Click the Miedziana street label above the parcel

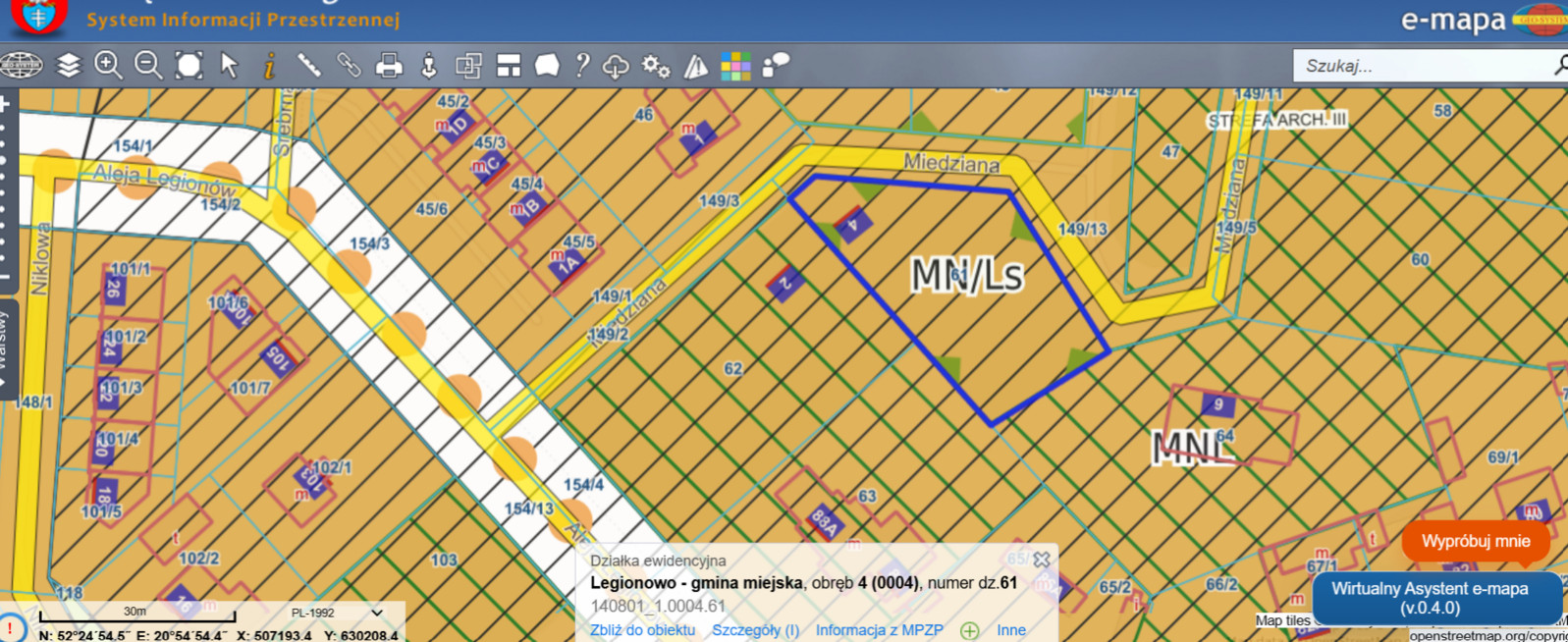tap(951, 163)
